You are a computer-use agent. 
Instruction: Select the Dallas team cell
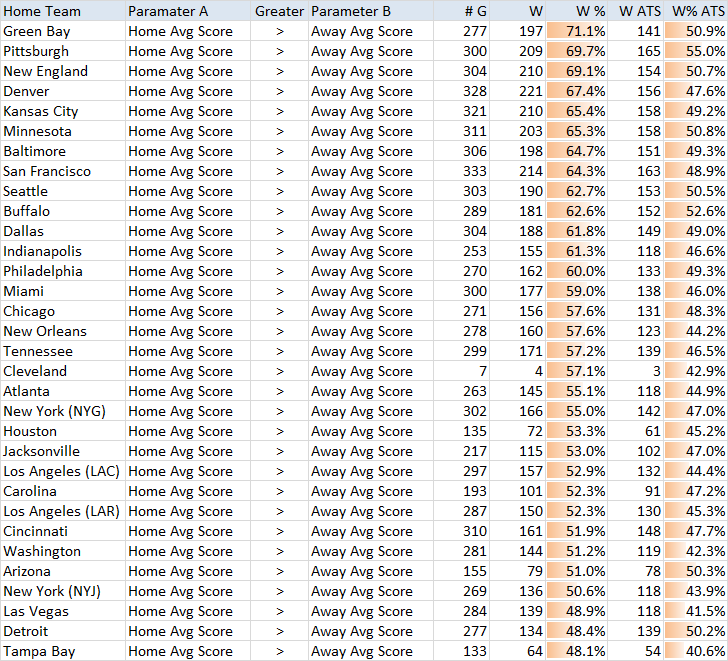coord(63,231)
